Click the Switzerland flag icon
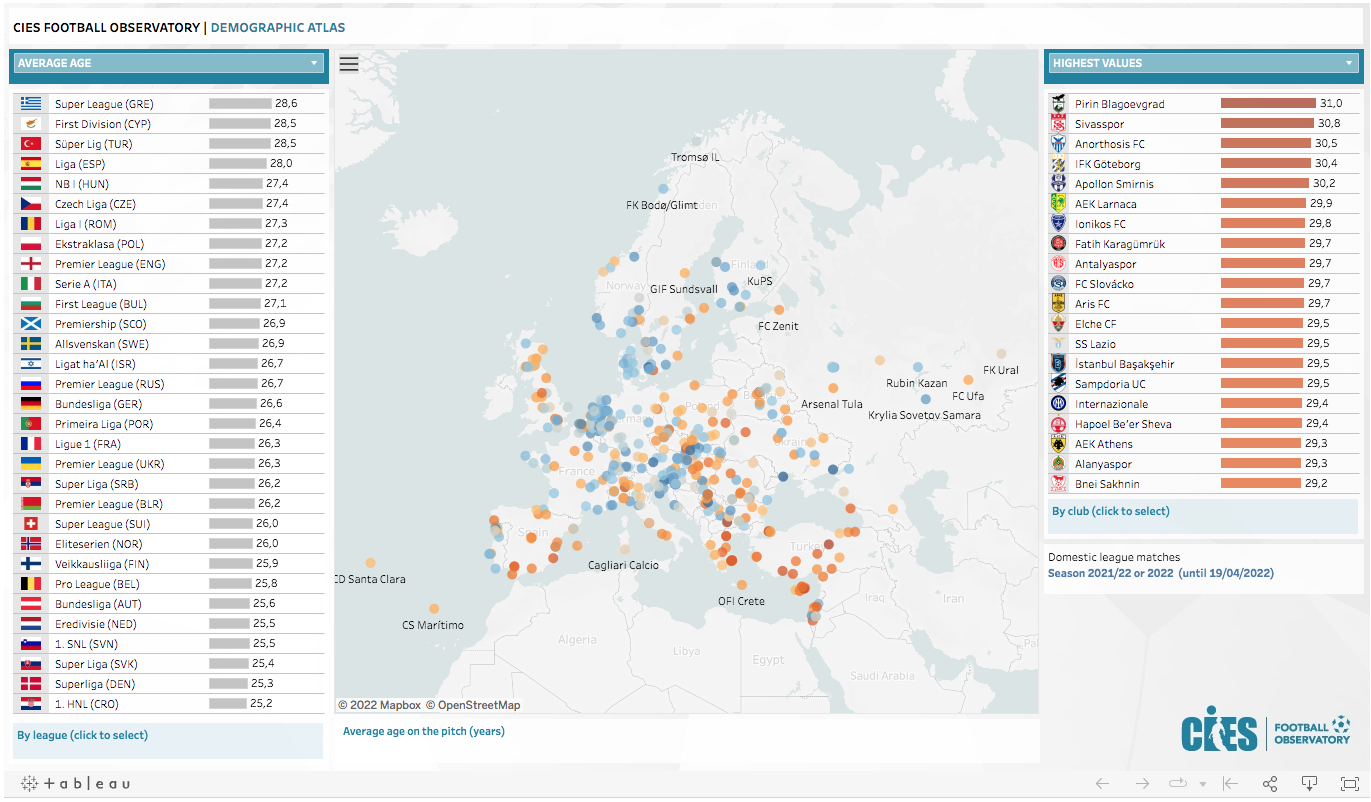The width and height of the screenshot is (1371, 802). coord(32,524)
